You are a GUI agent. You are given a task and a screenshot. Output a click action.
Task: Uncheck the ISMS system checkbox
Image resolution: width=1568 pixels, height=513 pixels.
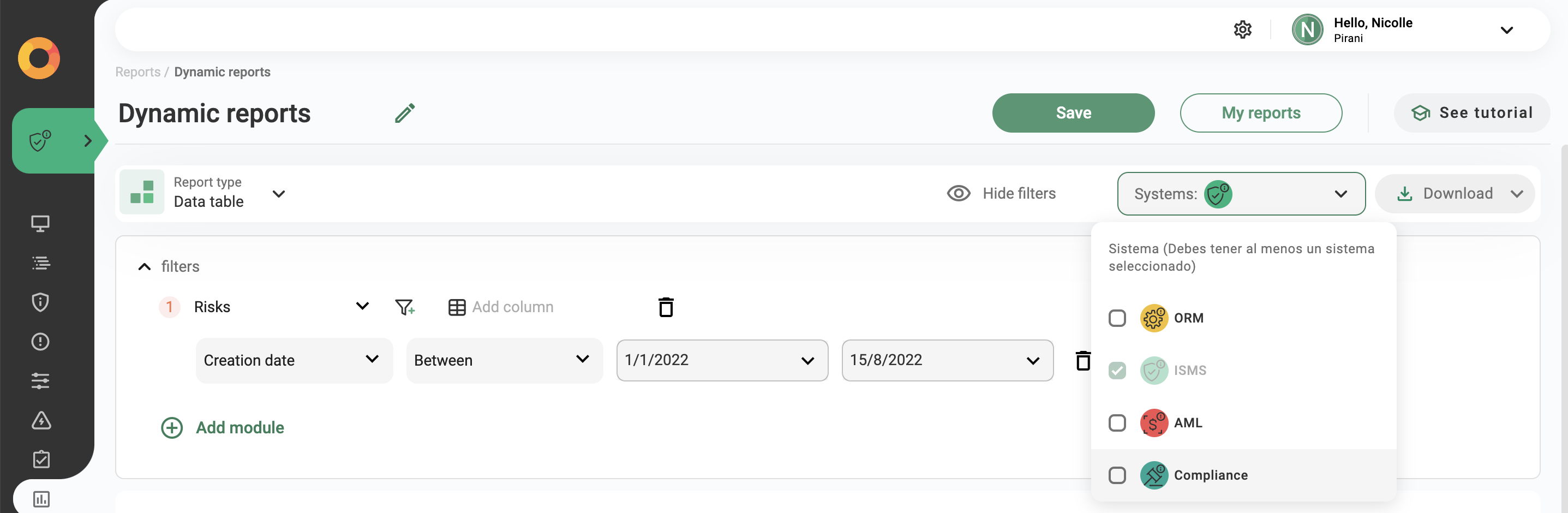point(1117,370)
